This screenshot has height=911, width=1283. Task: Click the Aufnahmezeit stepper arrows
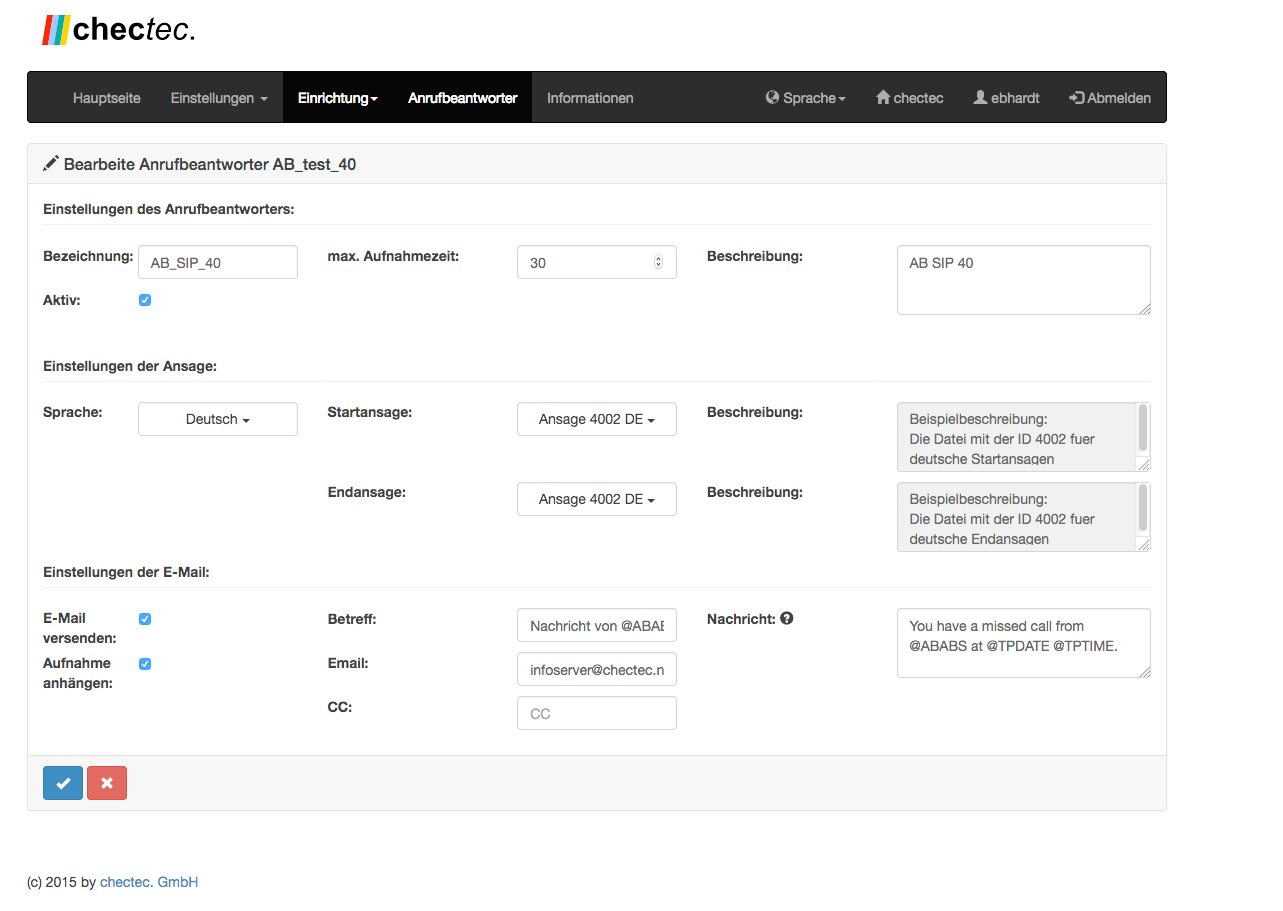(658, 262)
